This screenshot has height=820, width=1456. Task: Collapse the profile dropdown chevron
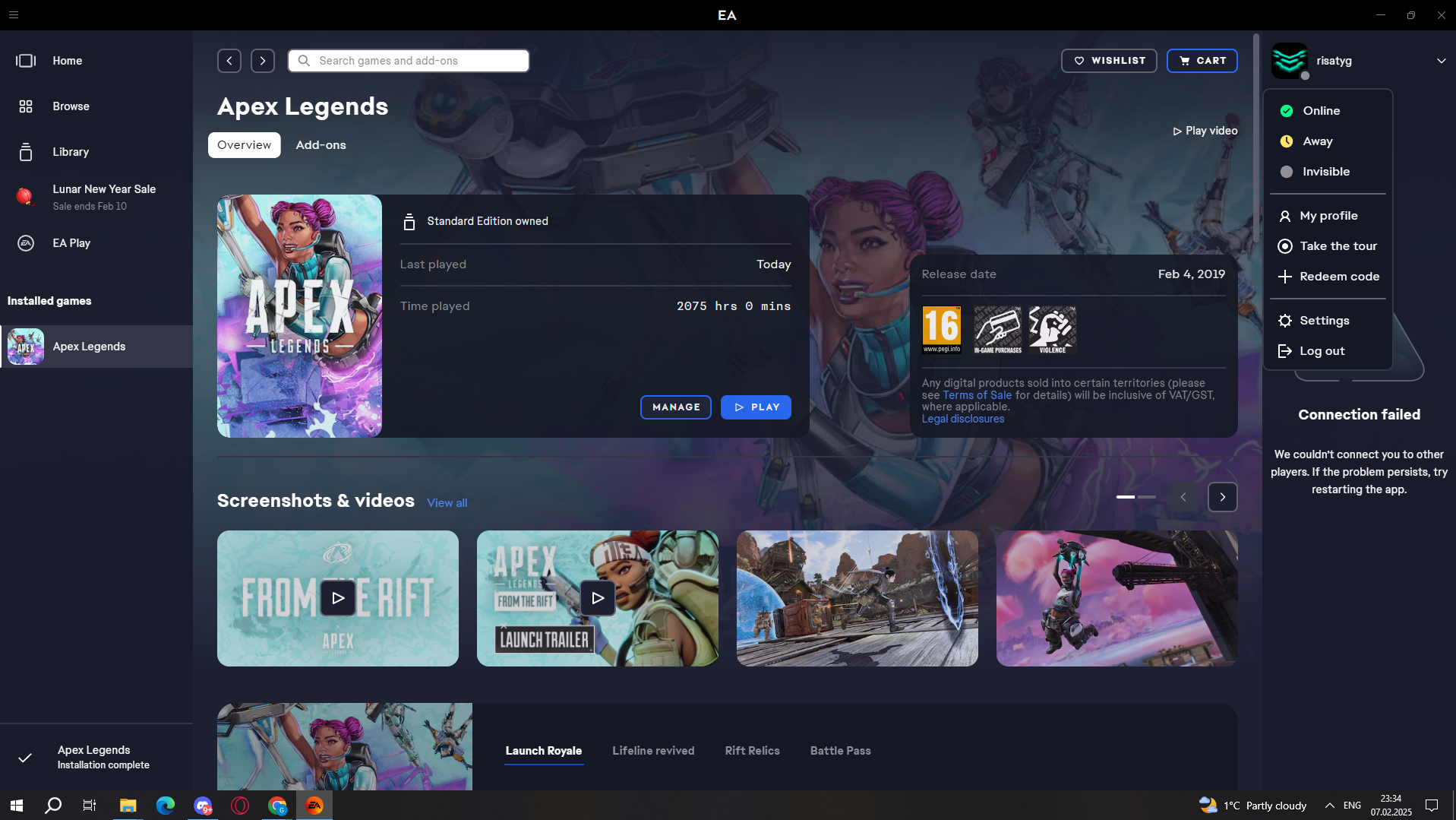point(1441,61)
